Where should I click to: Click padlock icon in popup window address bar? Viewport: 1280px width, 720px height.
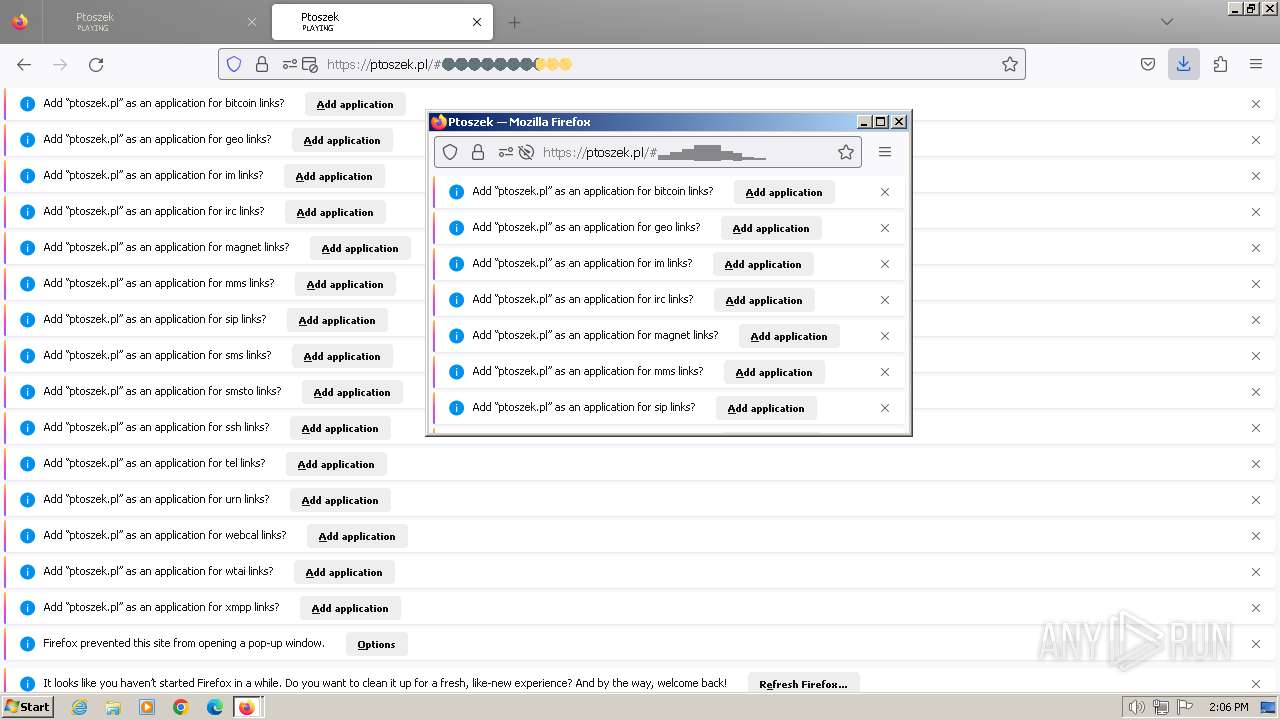coord(478,152)
